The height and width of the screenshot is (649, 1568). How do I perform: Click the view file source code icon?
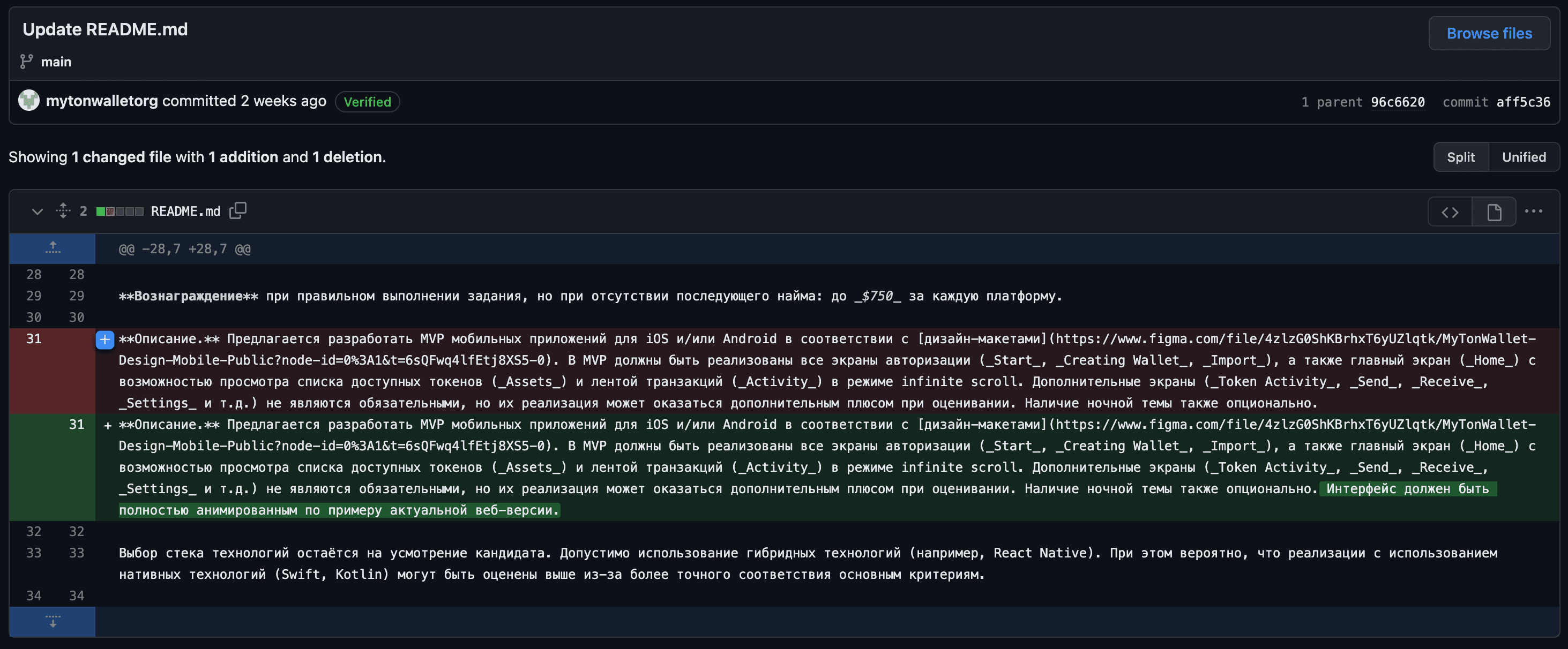1450,211
